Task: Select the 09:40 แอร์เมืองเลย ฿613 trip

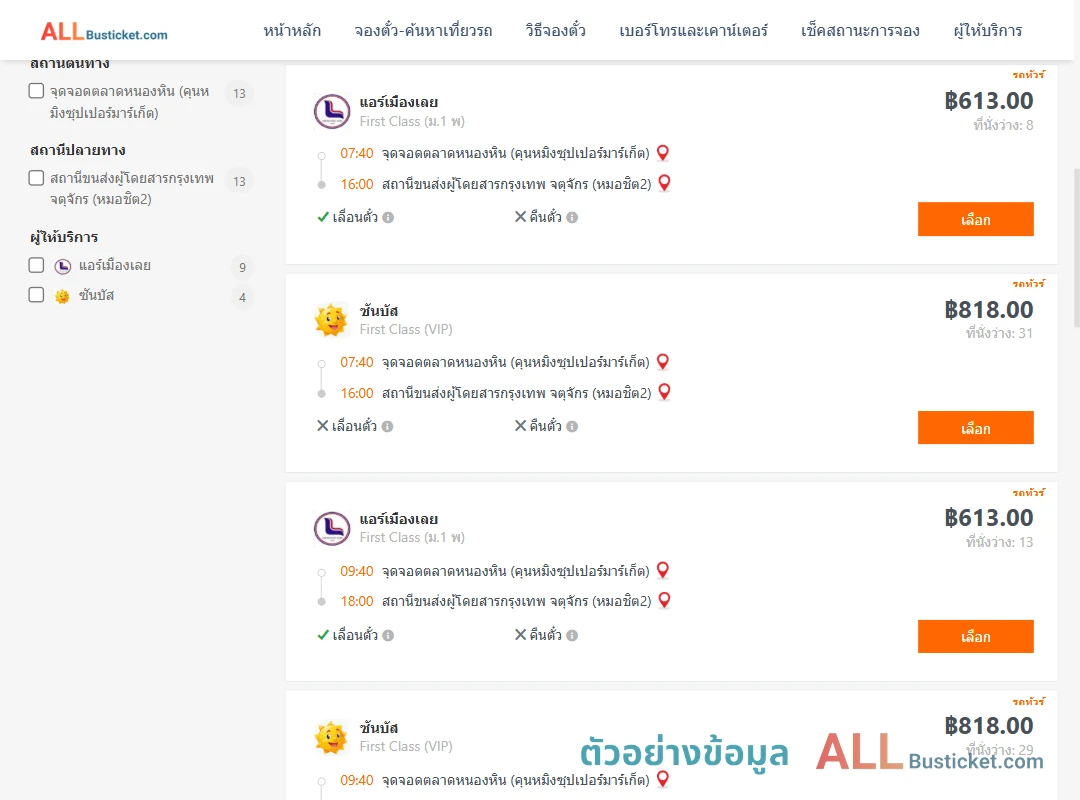Action: (975, 637)
